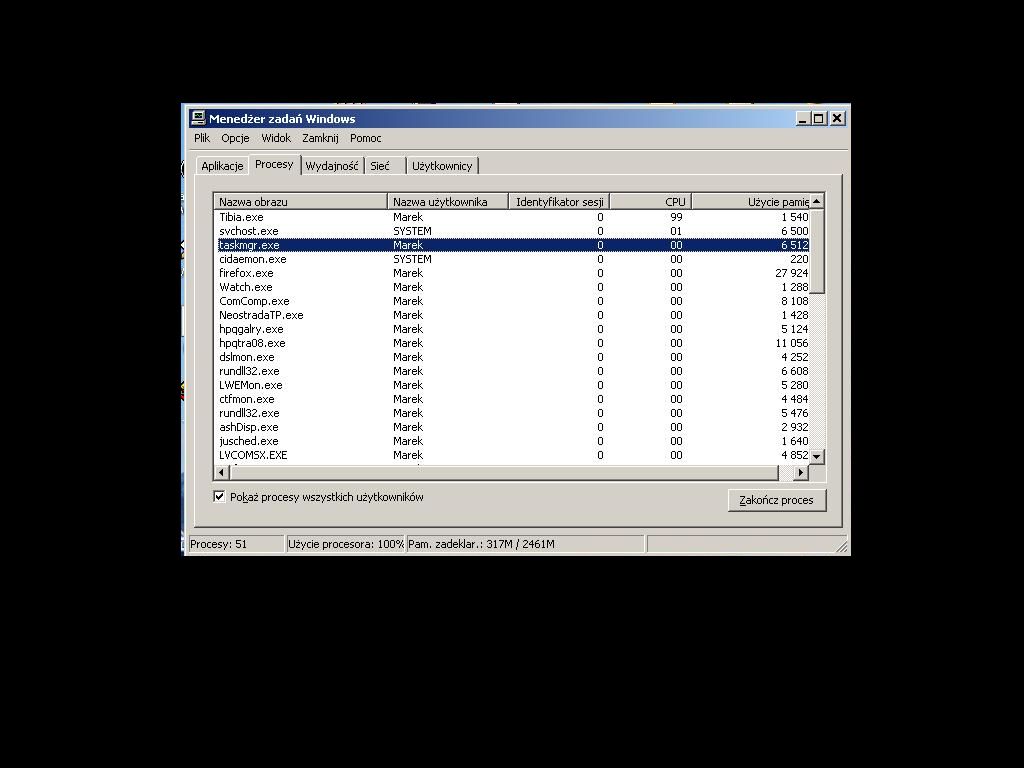Sort by Użycie pamięci column header
Image resolution: width=1024 pixels, height=768 pixels.
pos(750,202)
